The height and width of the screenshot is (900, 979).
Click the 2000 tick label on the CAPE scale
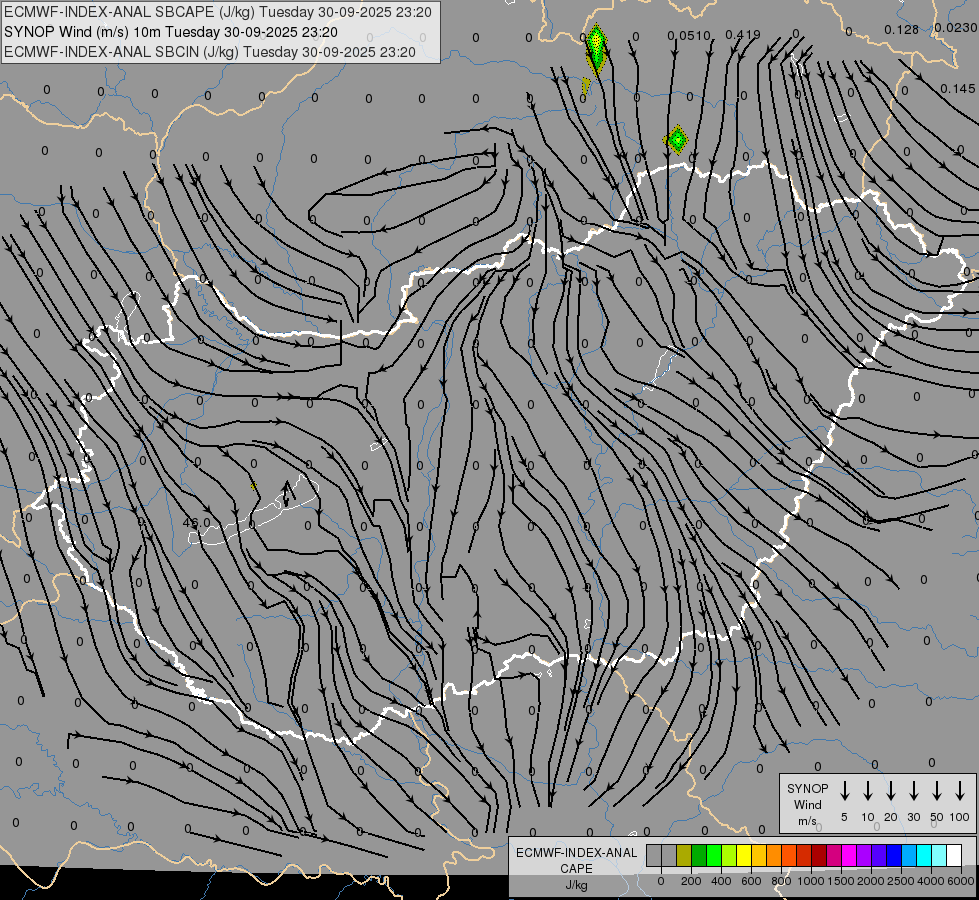tap(870, 881)
